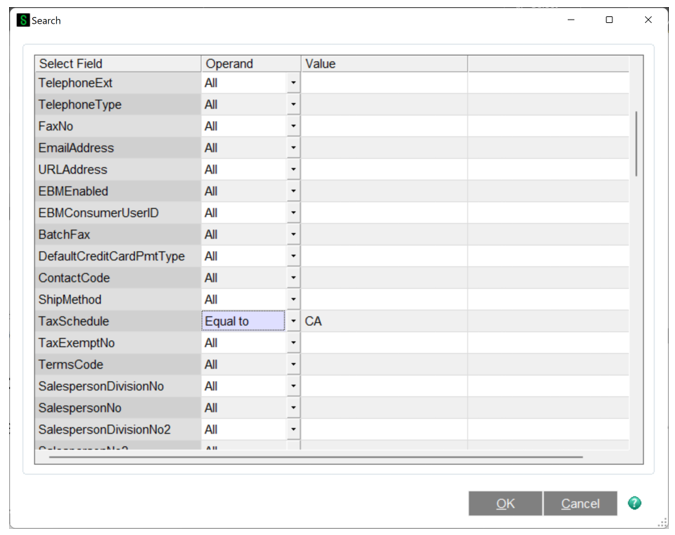The image size is (675, 535).
Task: Click the Operand column header
Action: (x=251, y=64)
